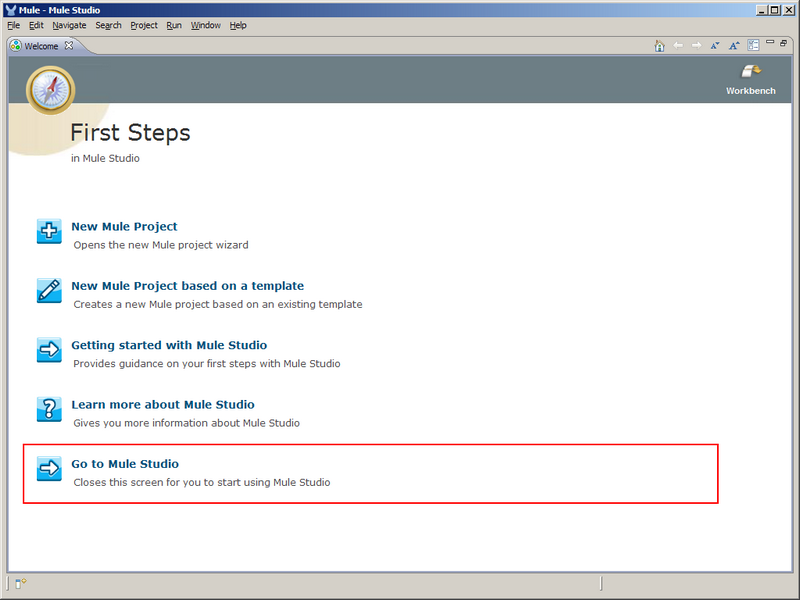Open the Workbench via its icon
The height and width of the screenshot is (600, 800).
click(x=751, y=71)
